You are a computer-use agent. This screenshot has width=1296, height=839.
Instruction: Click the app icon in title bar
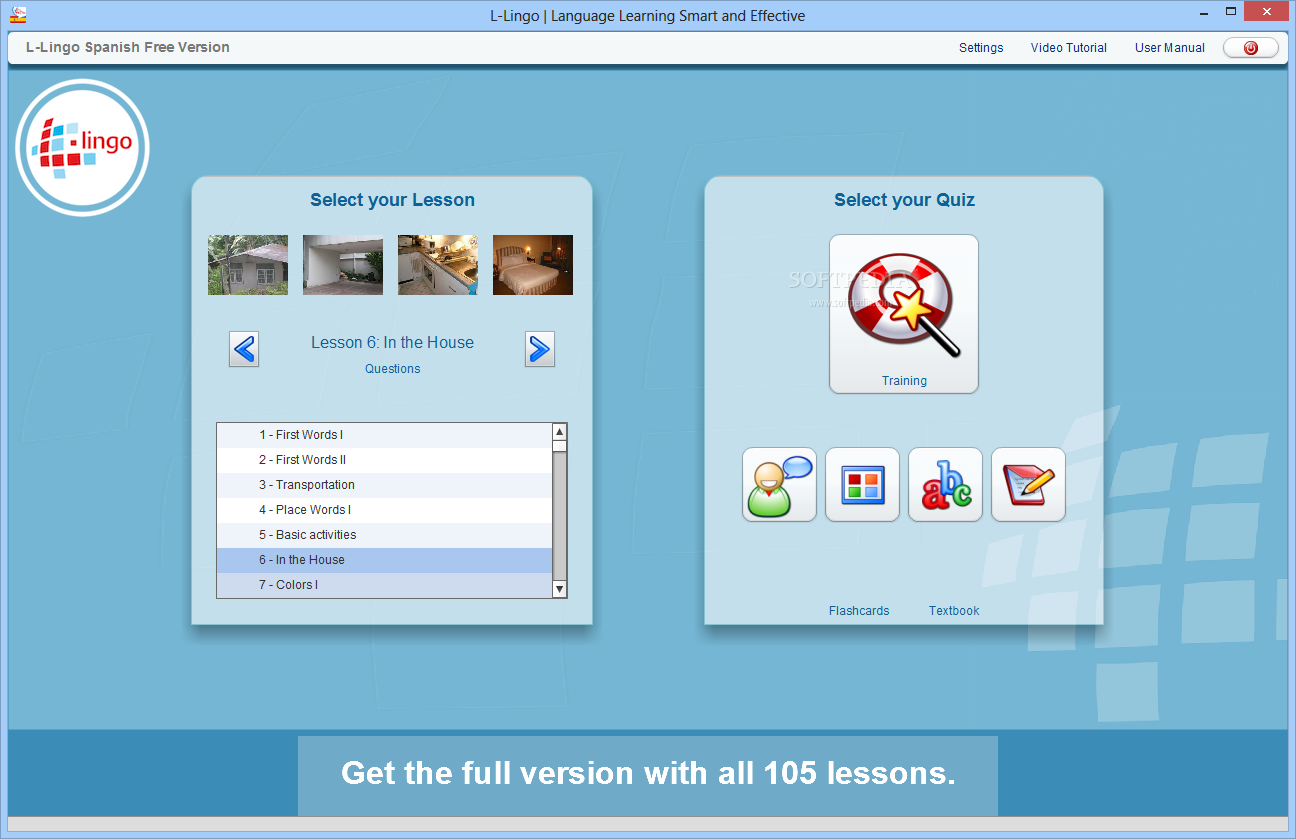18,14
